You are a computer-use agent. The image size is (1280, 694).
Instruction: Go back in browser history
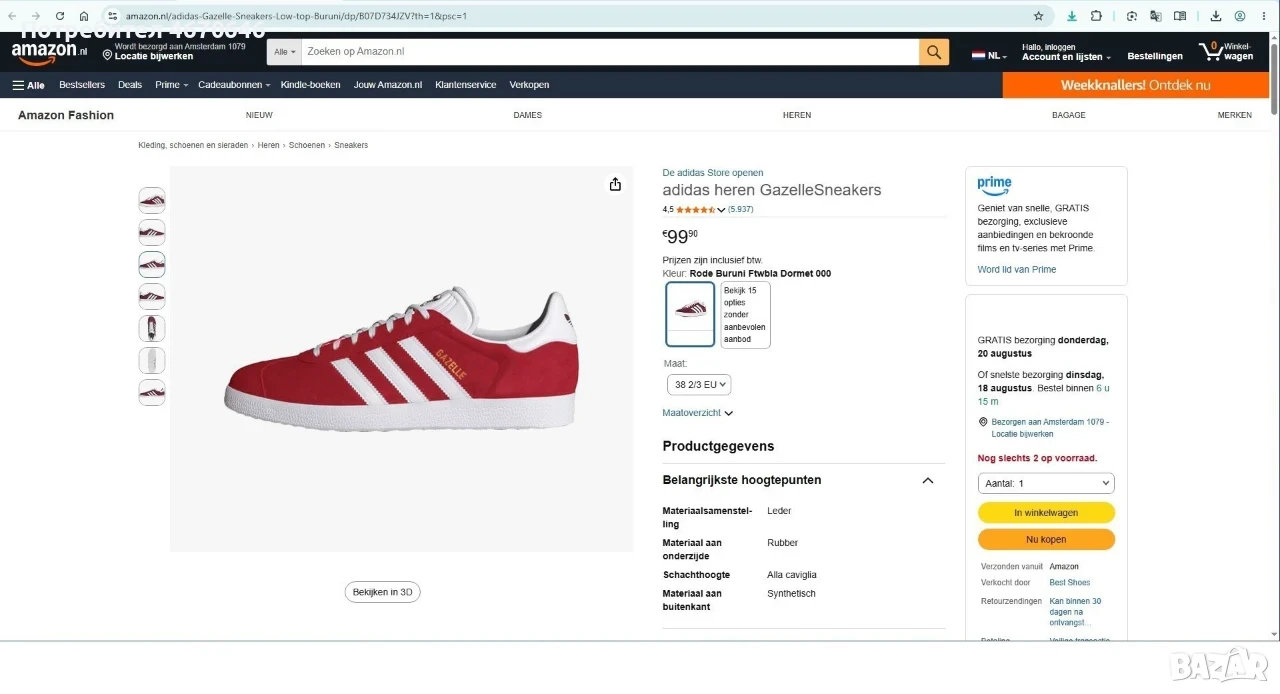click(x=12, y=16)
